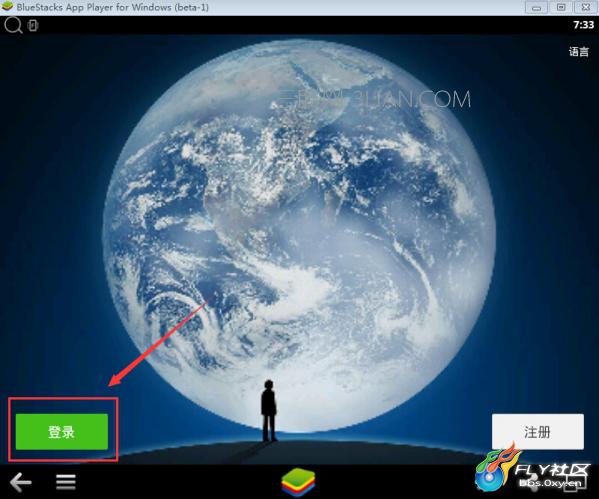The width and height of the screenshot is (599, 499).
Task: Click the BlueStacks app icon in title bar
Action: [x=7, y=6]
